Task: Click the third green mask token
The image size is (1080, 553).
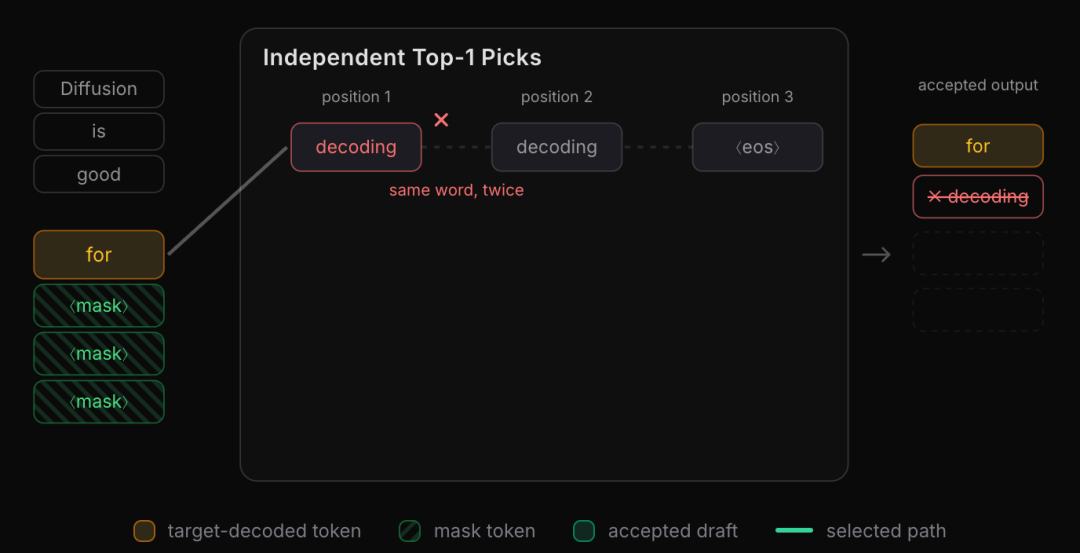Action: (99, 402)
